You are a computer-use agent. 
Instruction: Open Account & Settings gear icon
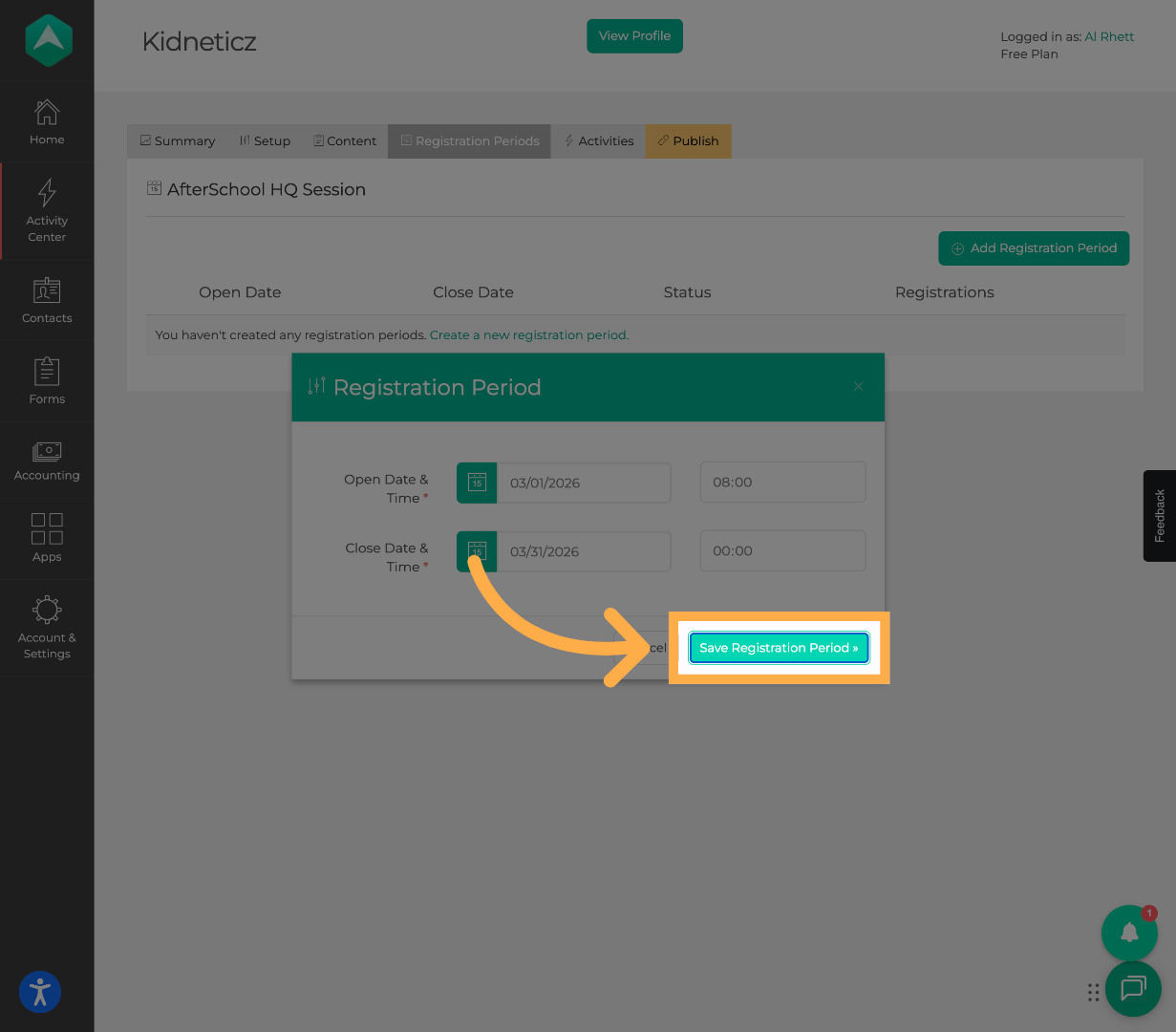click(47, 610)
